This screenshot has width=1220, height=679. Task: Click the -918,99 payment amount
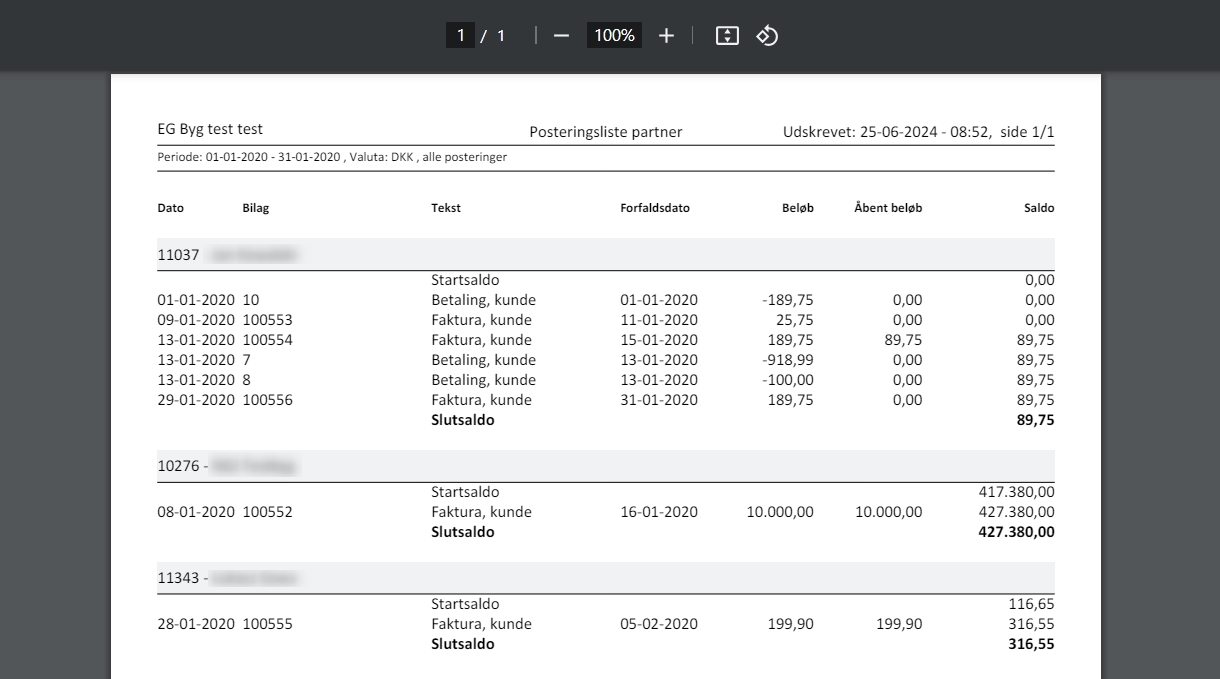coord(787,360)
